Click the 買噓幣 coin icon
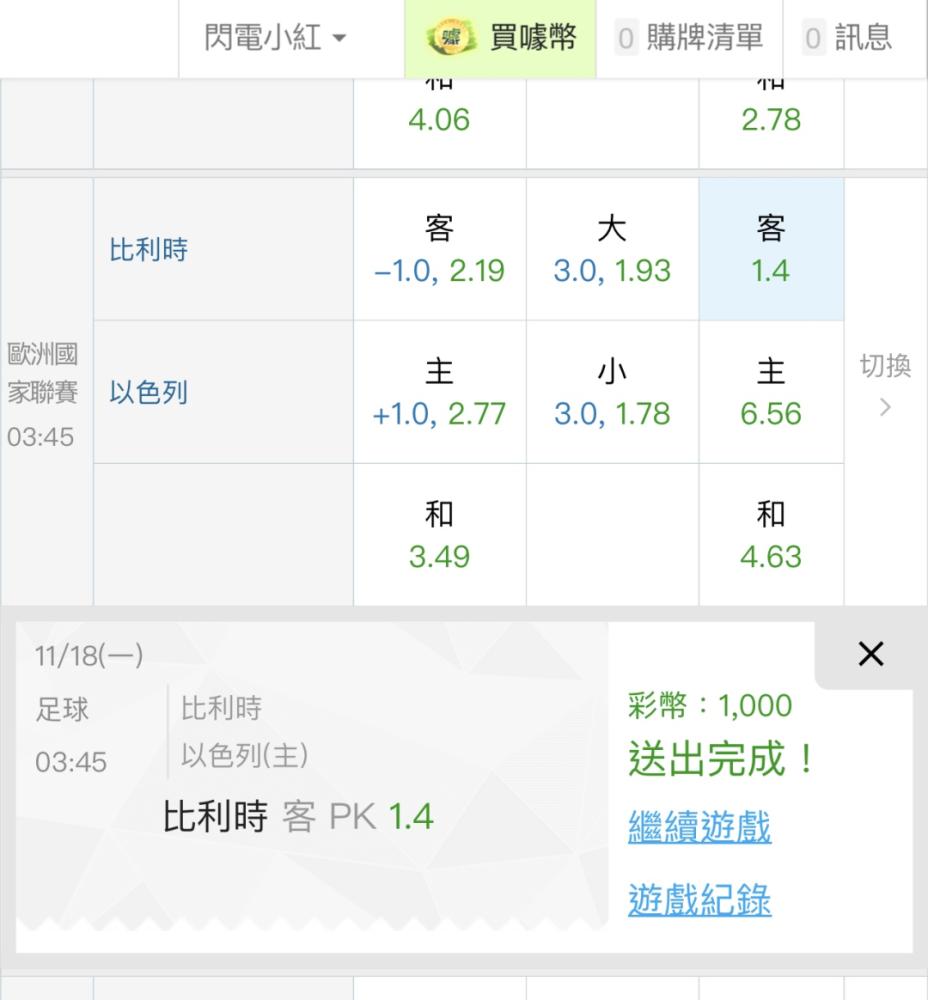This screenshot has height=1000, width=928. (x=451, y=37)
